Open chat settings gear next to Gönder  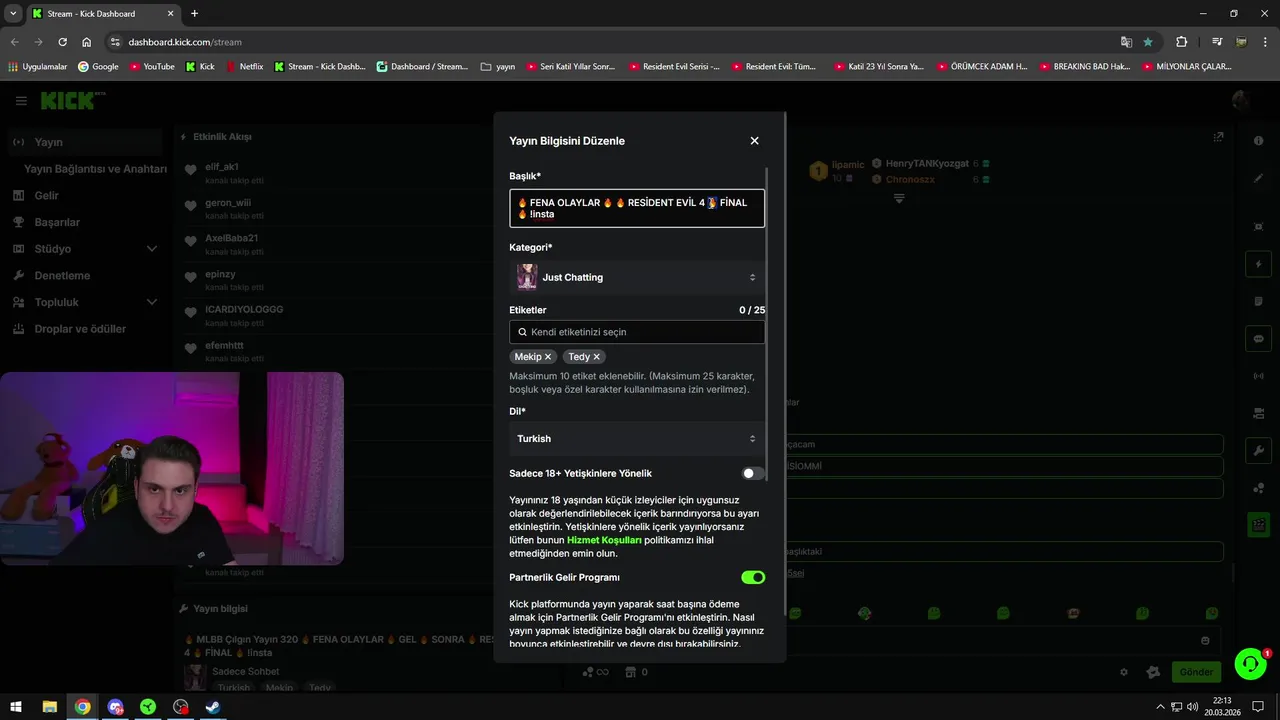click(x=1123, y=673)
